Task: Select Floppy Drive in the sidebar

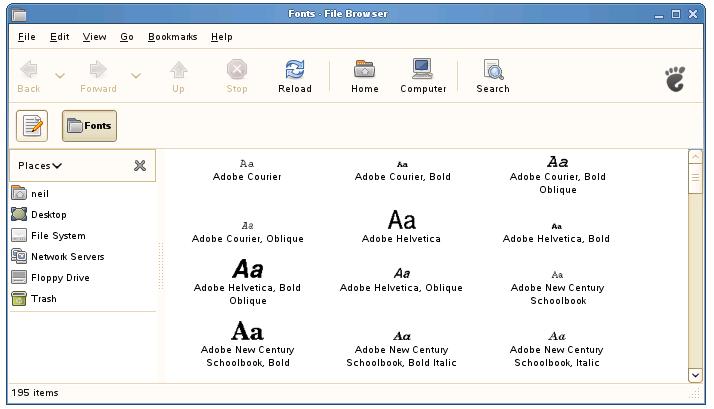Action: click(x=60, y=278)
